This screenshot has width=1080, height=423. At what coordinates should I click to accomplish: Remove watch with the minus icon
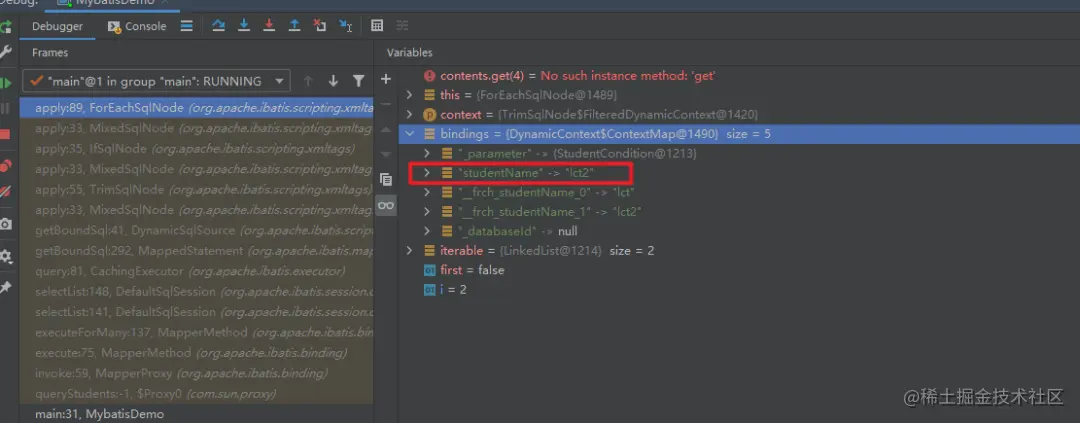coord(386,104)
